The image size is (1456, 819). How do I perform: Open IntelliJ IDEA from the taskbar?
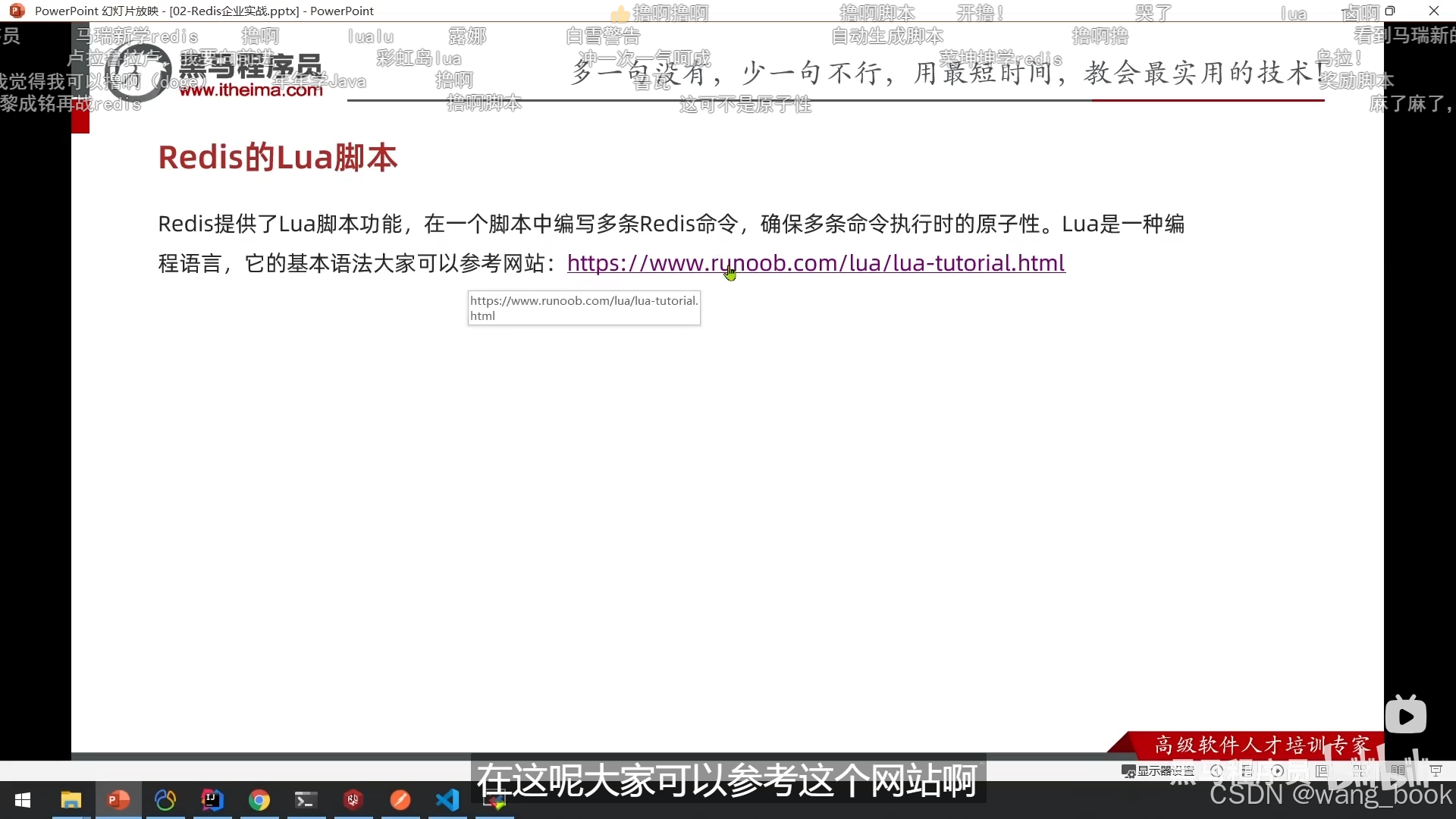tap(212, 800)
